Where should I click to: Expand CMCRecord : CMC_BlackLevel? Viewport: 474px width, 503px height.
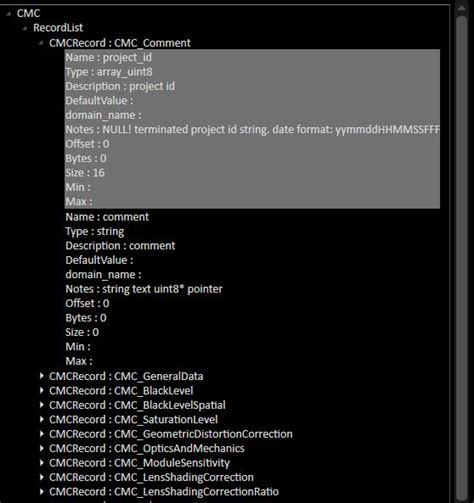(41, 391)
